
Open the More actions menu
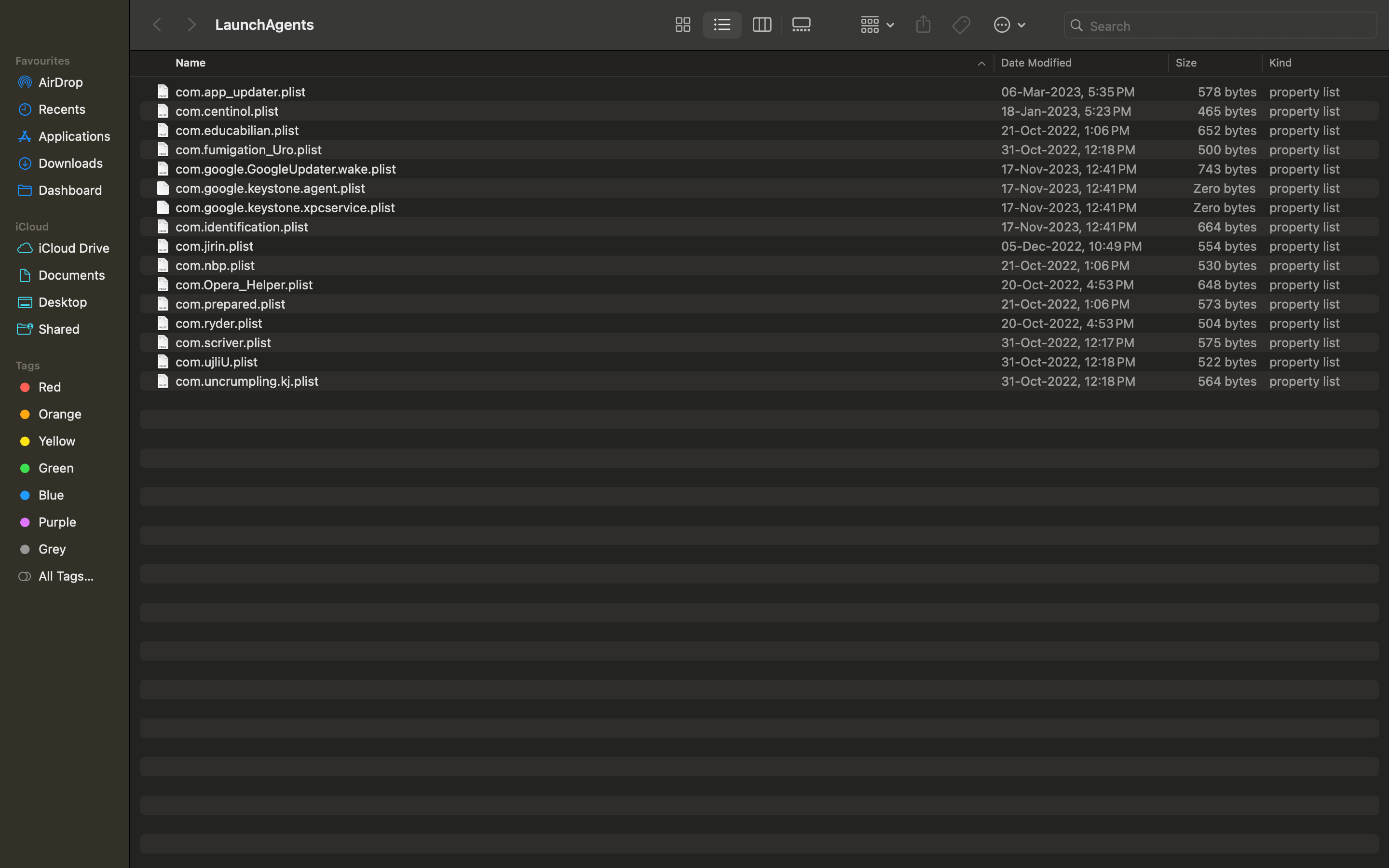(1009, 25)
